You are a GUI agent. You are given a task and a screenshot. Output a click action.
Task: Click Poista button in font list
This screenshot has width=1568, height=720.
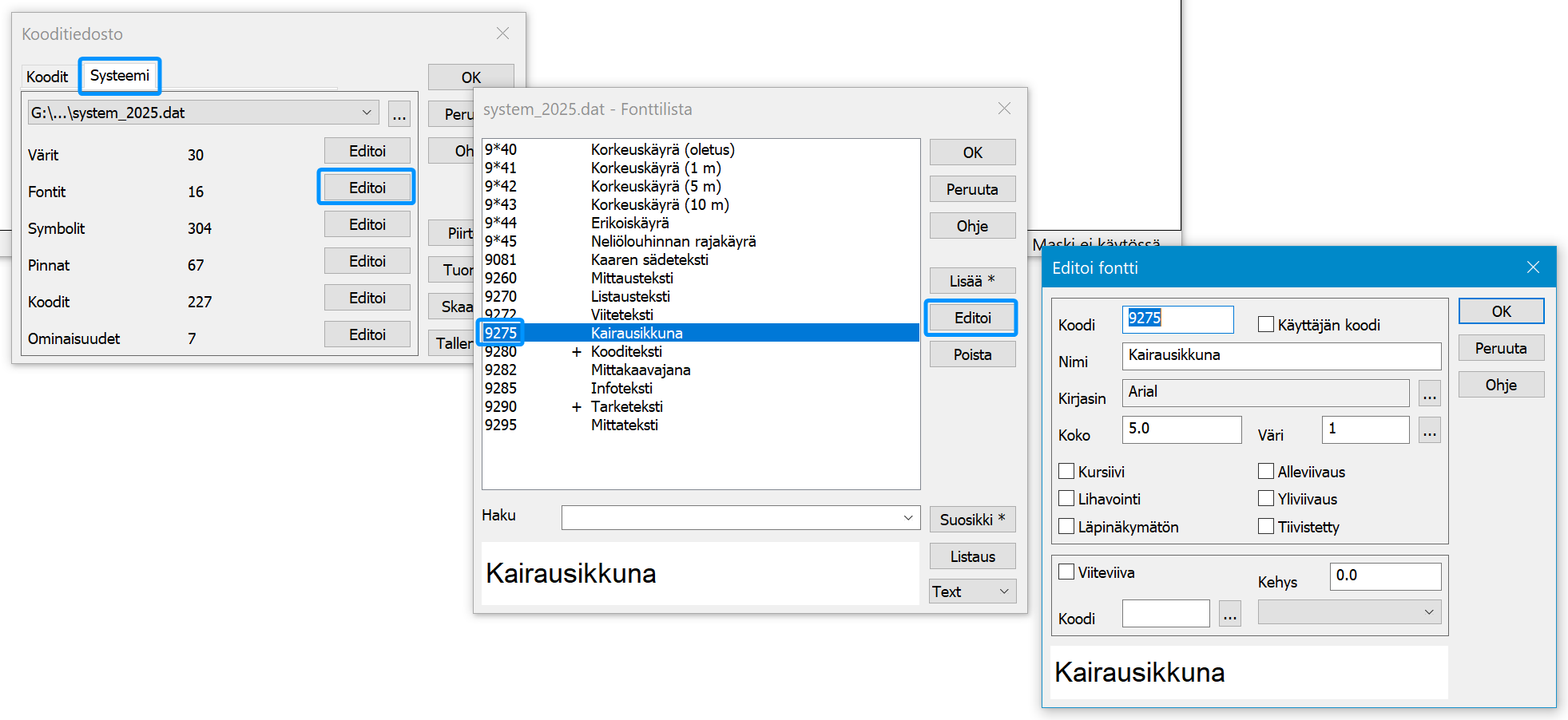972,354
